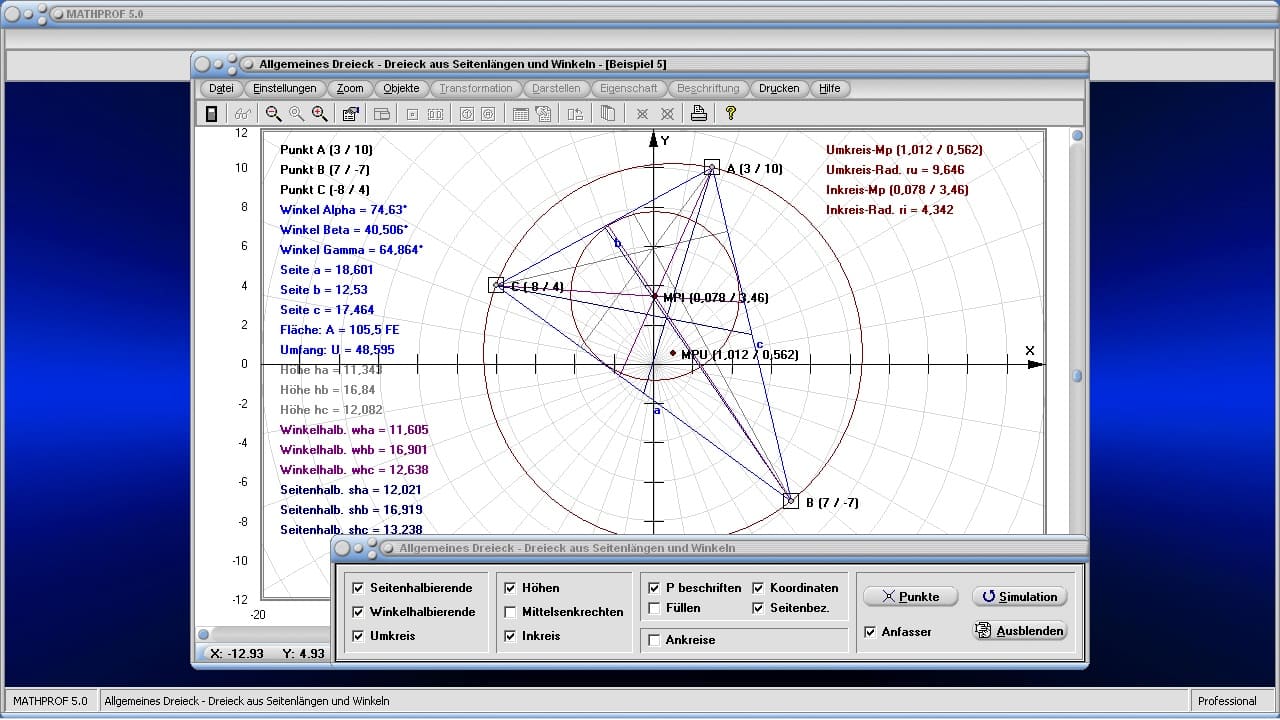This screenshot has width=1280, height=720.
Task: Click the single square frame toolbar icon
Action: [411, 114]
